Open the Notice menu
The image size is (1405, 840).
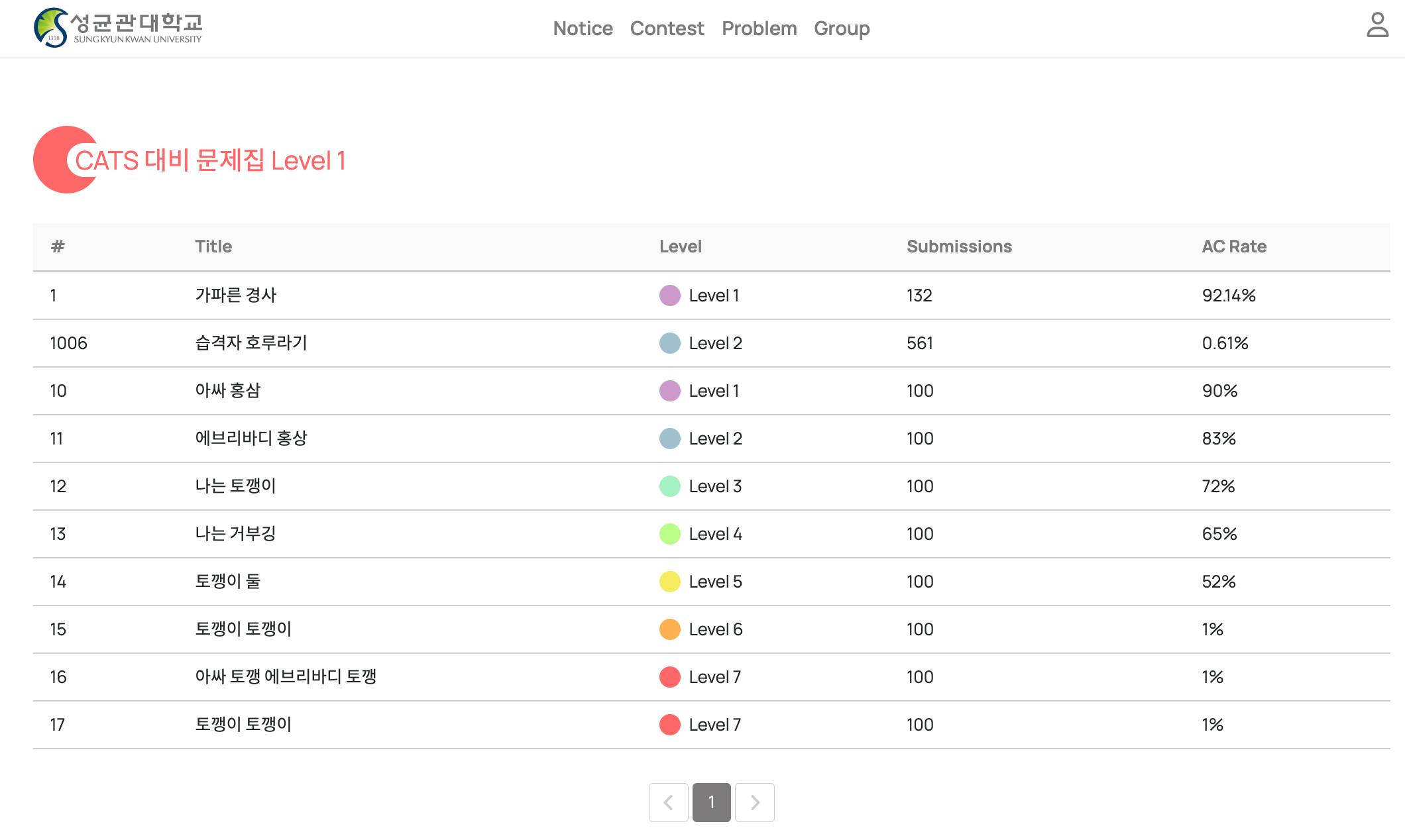(x=583, y=28)
